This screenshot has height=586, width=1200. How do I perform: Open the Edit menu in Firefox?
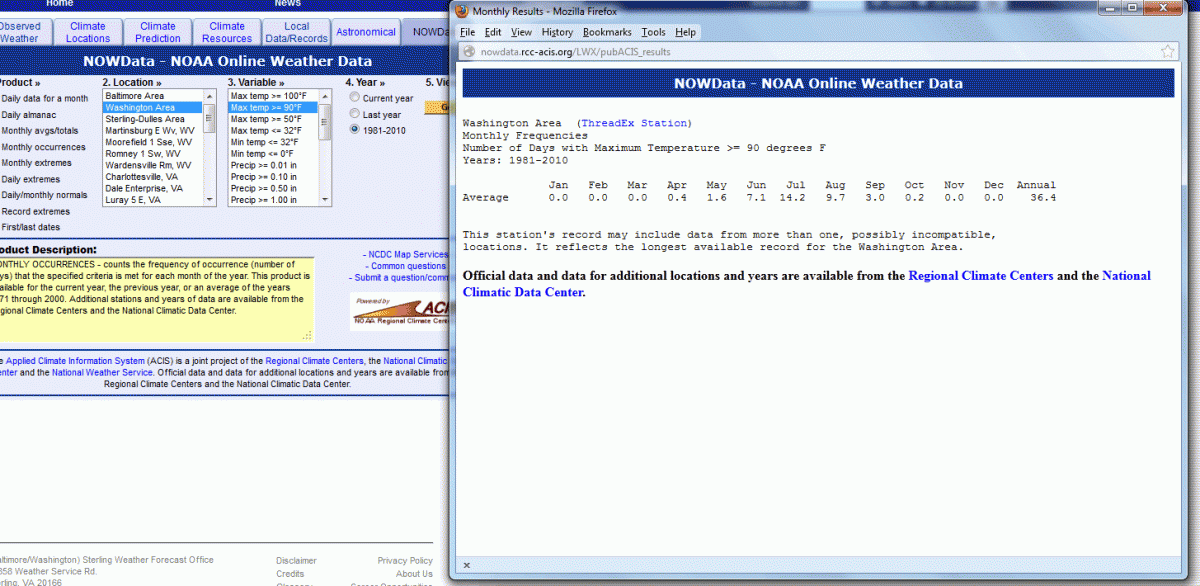click(493, 32)
